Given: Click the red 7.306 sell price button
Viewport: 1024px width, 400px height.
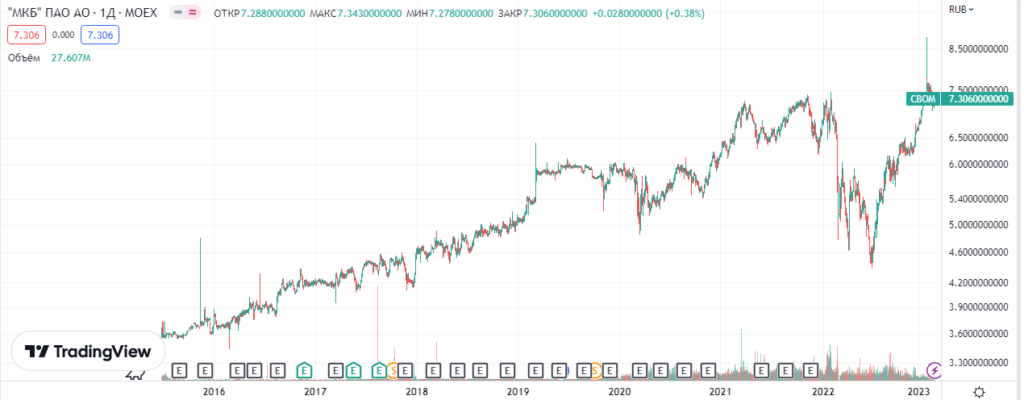Looking at the screenshot, I should pyautogui.click(x=26, y=35).
